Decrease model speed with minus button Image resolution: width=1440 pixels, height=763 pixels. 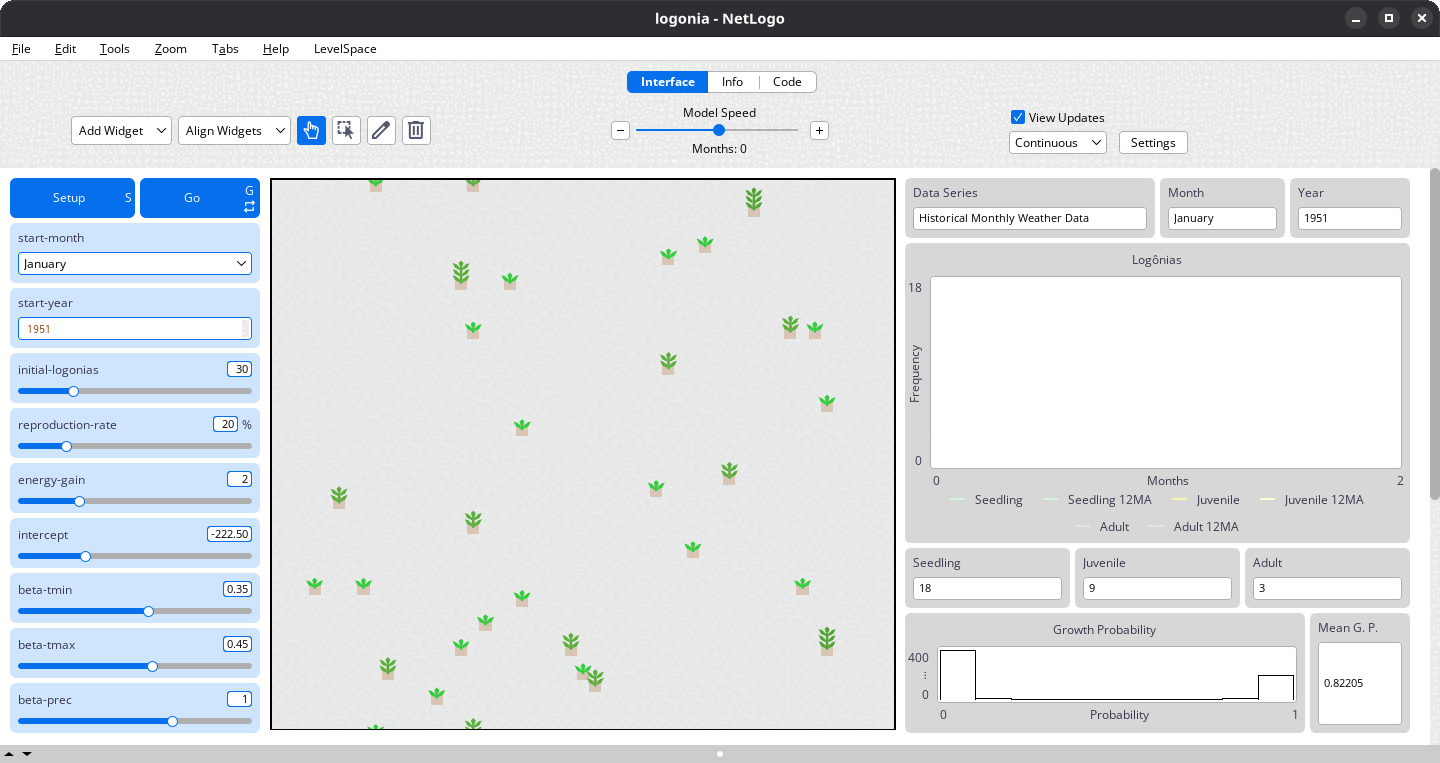point(620,130)
